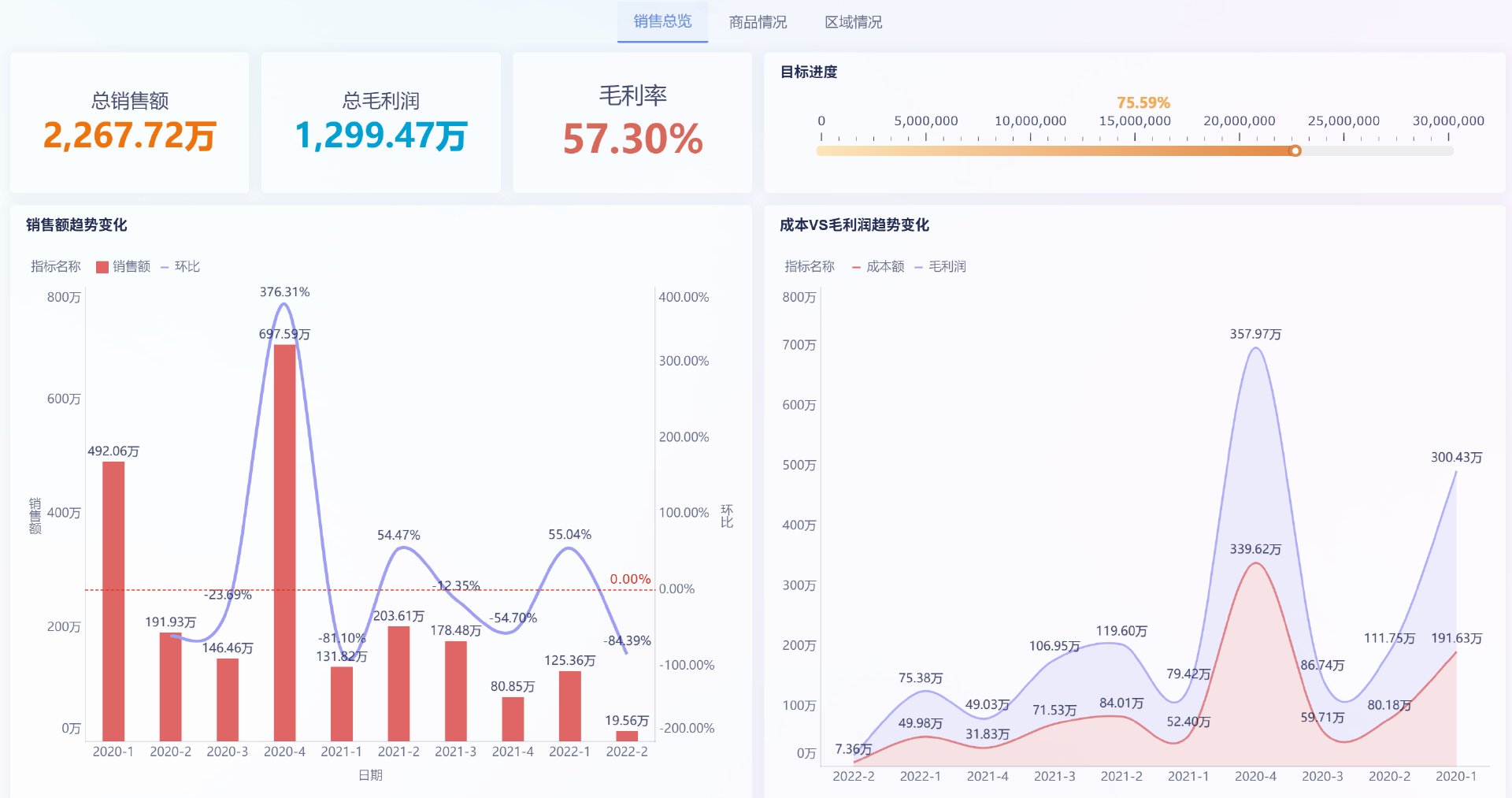This screenshot has height=798, width=1512.
Task: Click the 357.97万 peak on profit chart
Action: point(1255,334)
